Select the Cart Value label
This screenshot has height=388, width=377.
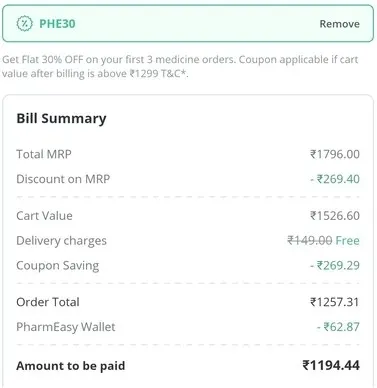coord(44,216)
